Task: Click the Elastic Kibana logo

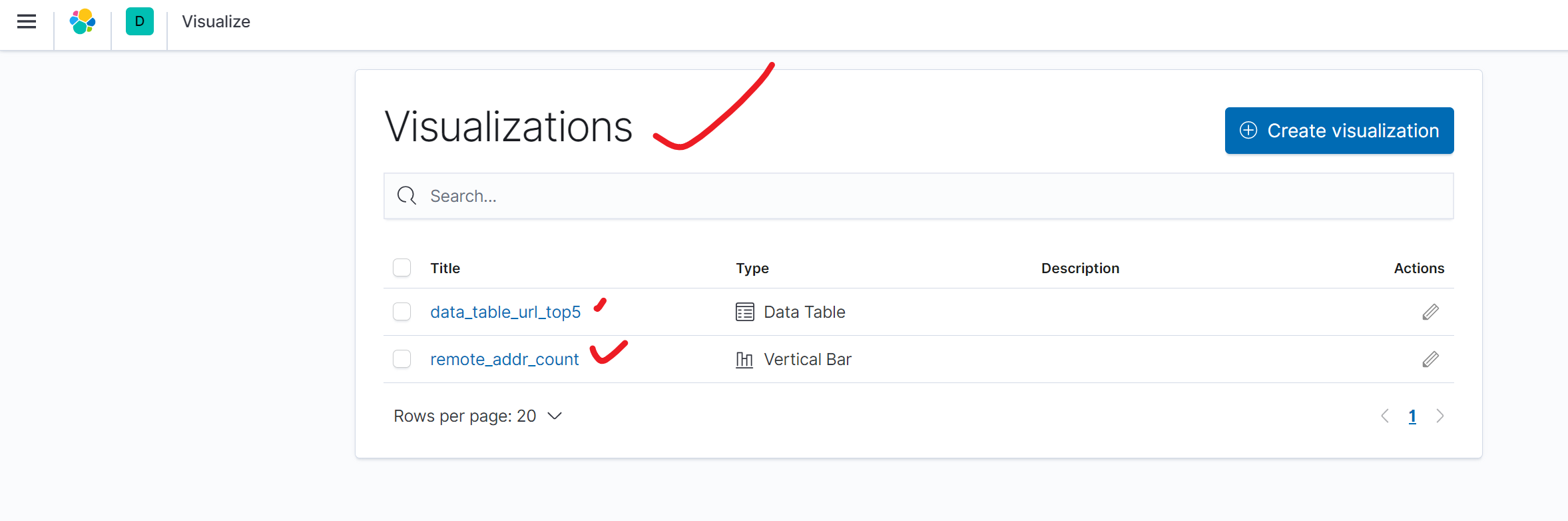Action: pyautogui.click(x=83, y=22)
